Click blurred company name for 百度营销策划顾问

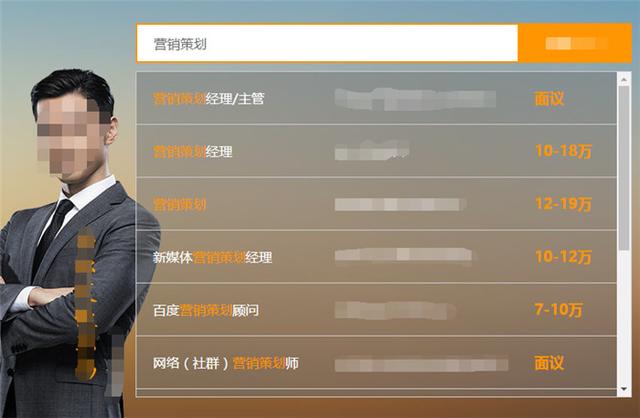click(x=394, y=310)
